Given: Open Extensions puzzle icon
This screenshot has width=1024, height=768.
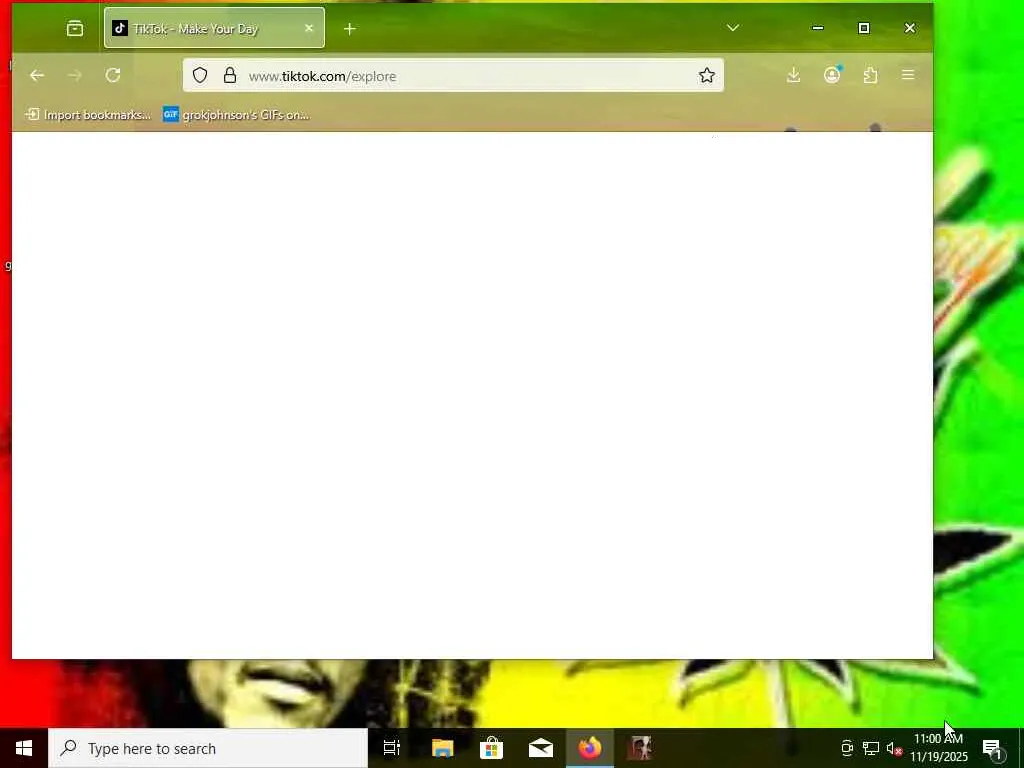Looking at the screenshot, I should point(870,75).
